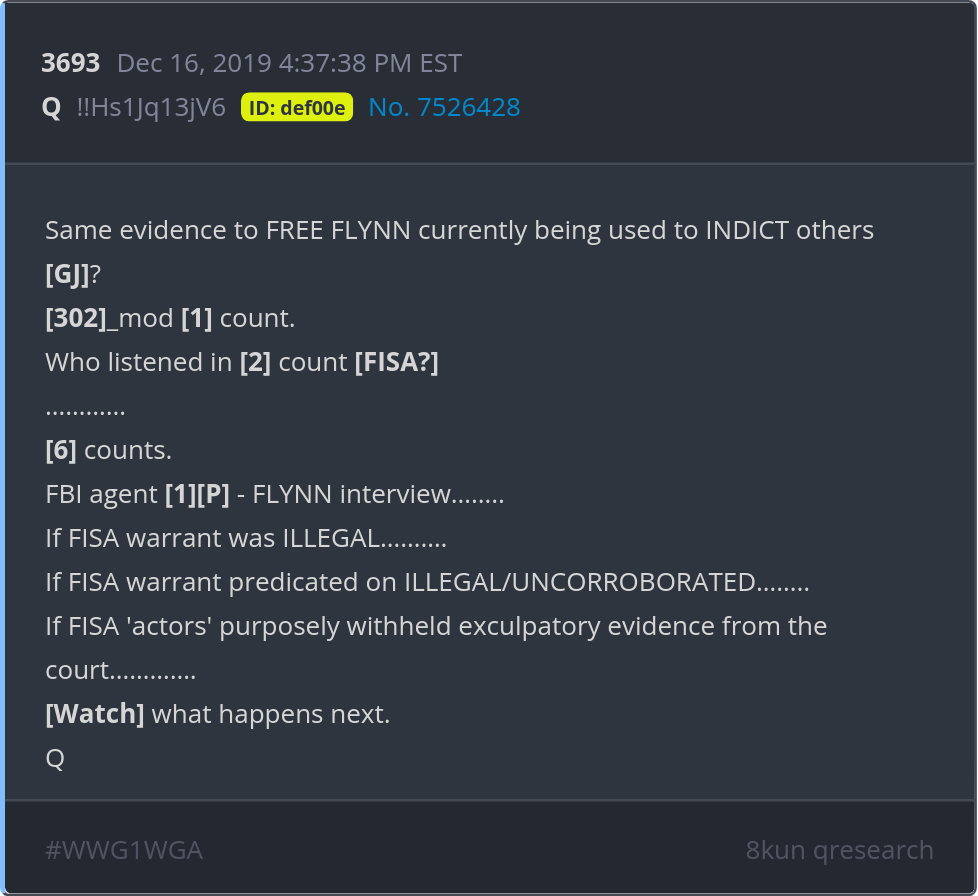Click the Q signature ending the post

coord(55,758)
